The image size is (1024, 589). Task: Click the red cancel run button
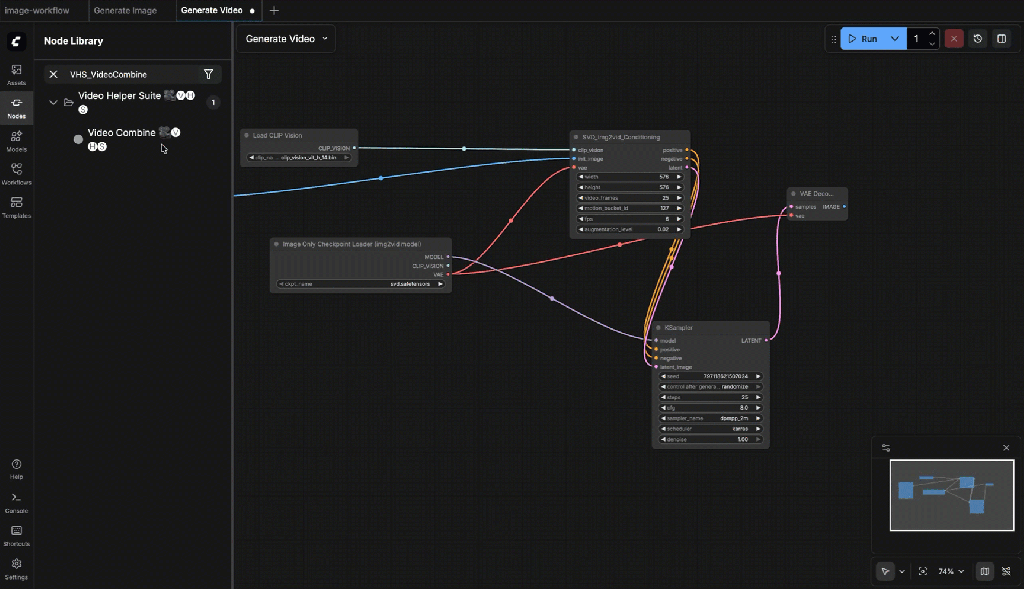tap(954, 39)
